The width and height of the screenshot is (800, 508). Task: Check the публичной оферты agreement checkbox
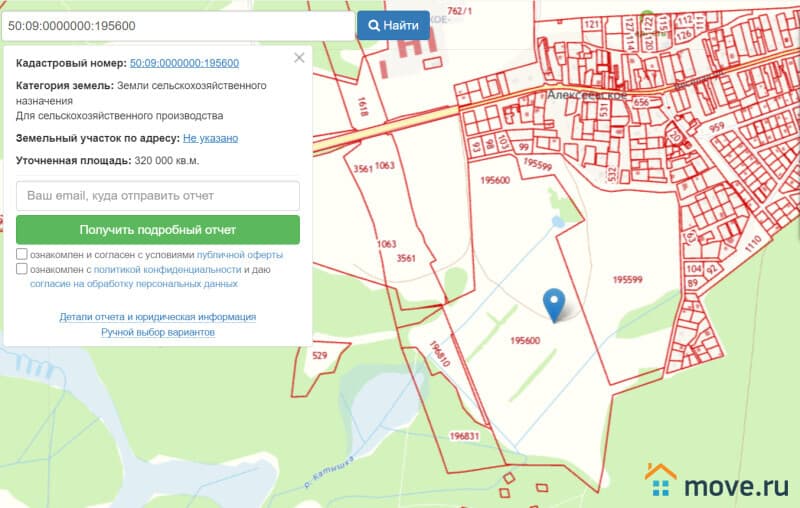pos(22,255)
